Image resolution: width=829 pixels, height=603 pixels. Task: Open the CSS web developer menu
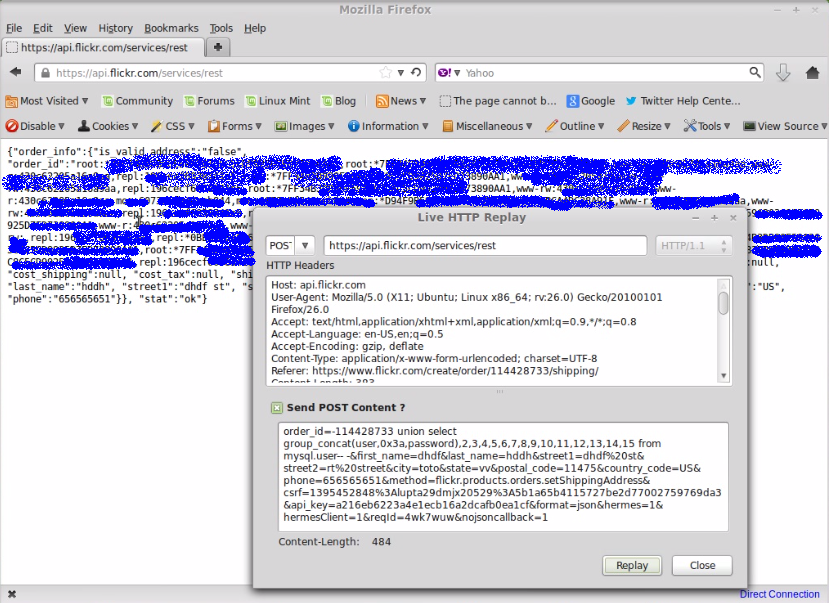tap(172, 126)
